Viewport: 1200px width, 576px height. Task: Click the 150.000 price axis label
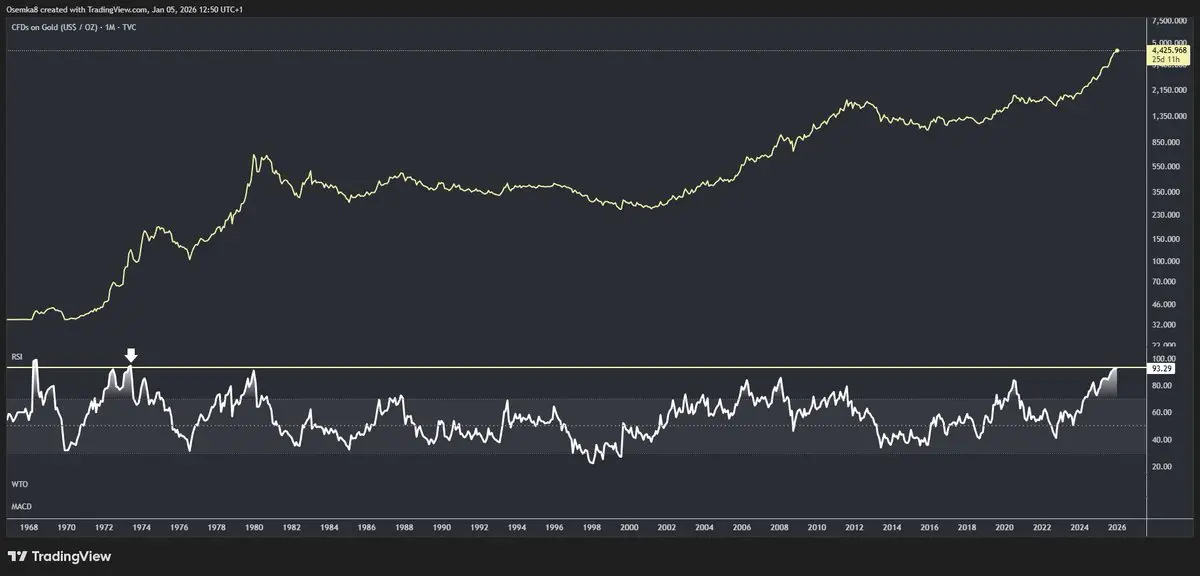click(1166, 238)
